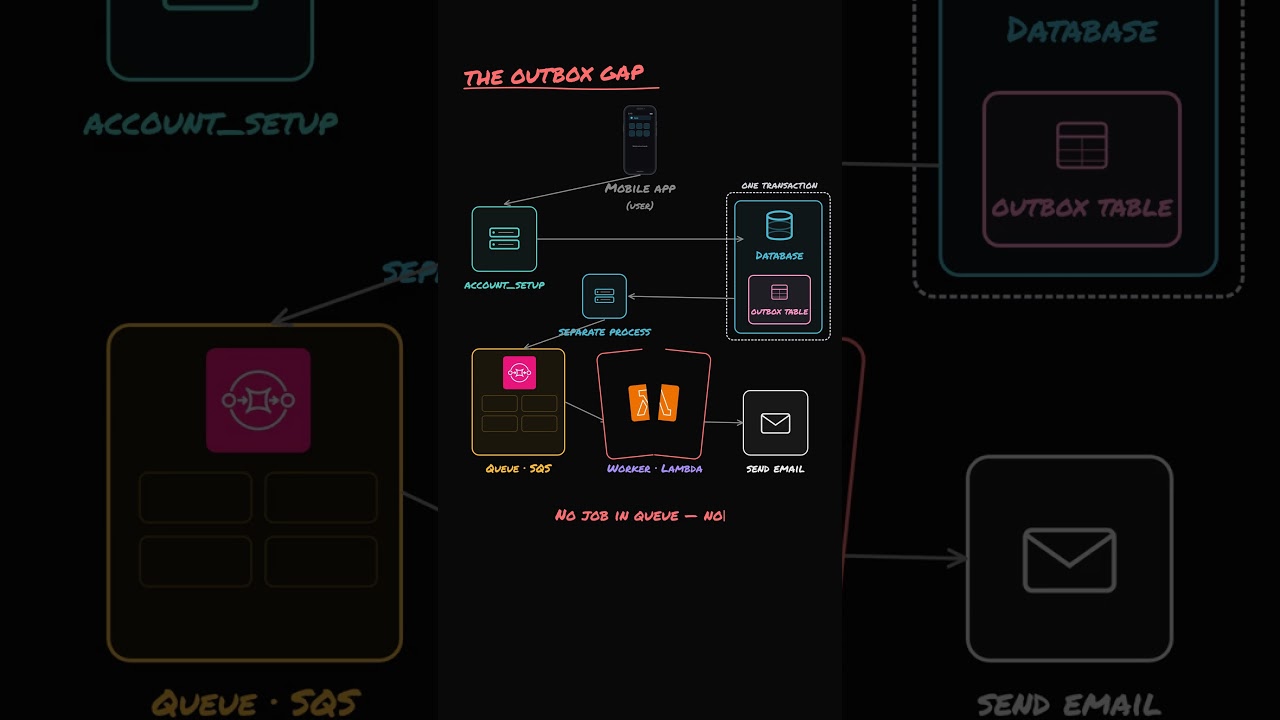
Task: Click the large blurred 'ACCOUNT_SETUP' text in background
Action: [x=211, y=125]
